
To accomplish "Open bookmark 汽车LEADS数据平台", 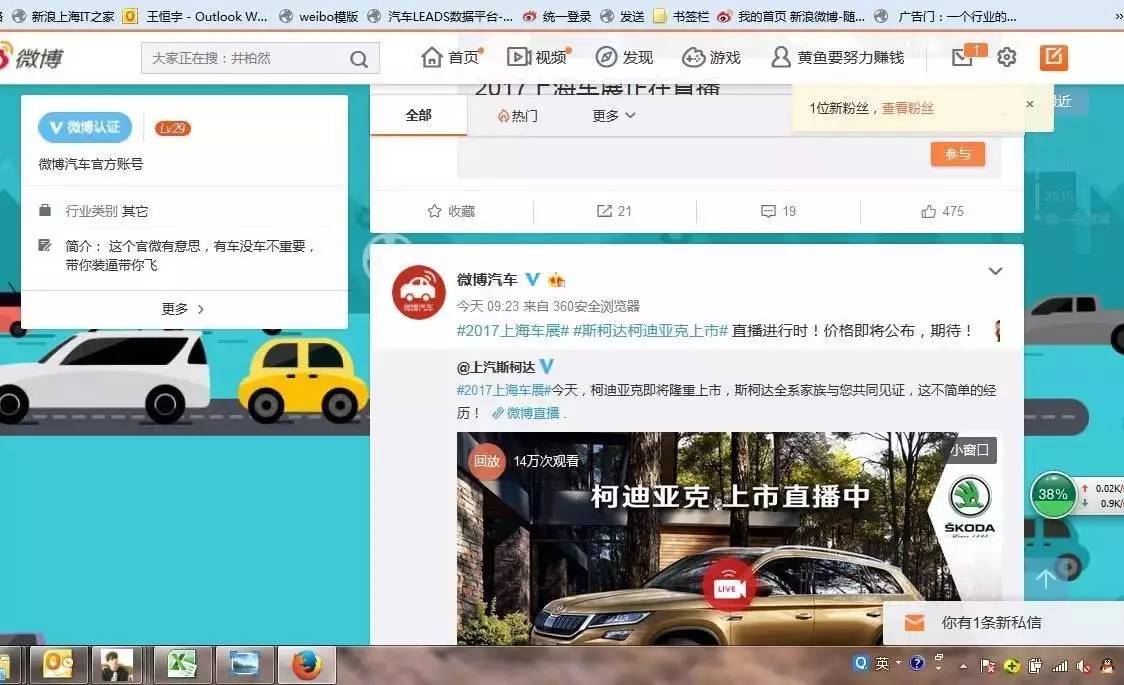I will 440,16.
